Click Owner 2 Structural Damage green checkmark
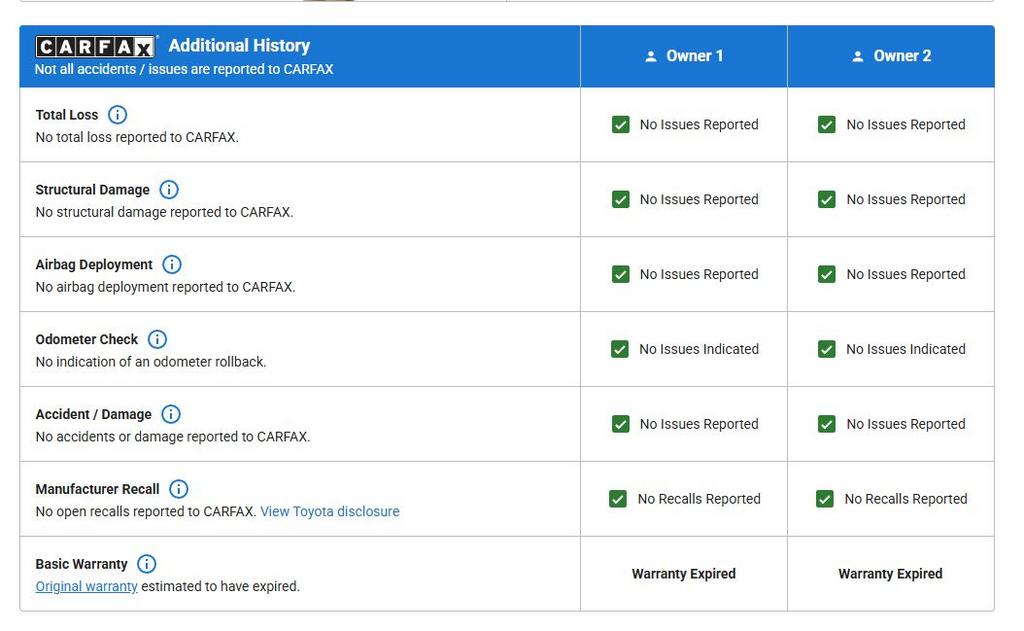The height and width of the screenshot is (631, 1024). [827, 200]
